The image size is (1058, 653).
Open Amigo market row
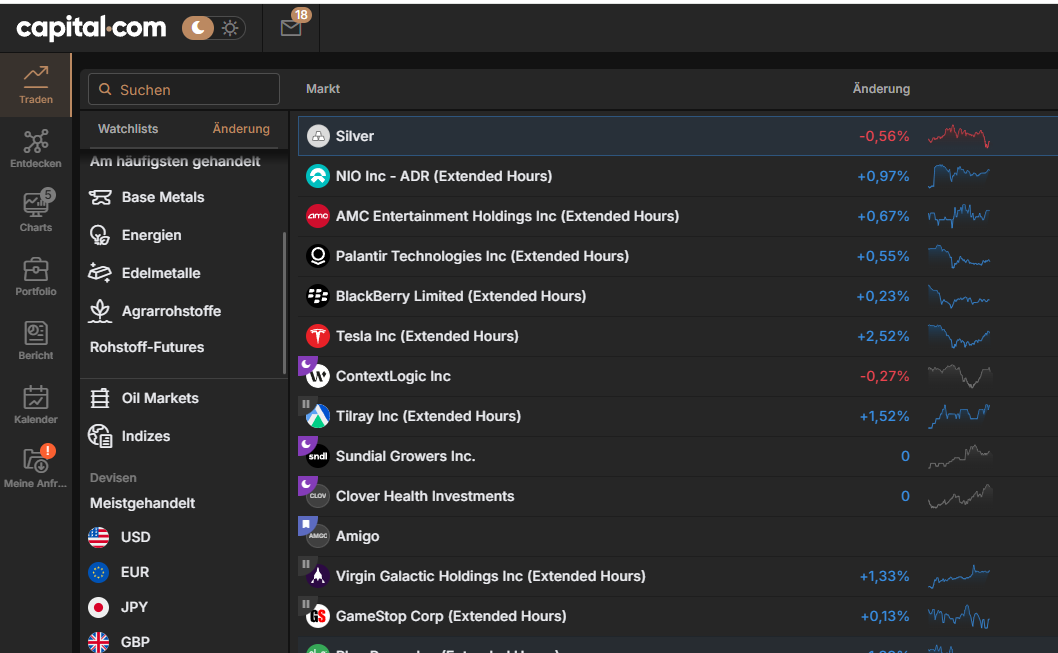tap(678, 536)
